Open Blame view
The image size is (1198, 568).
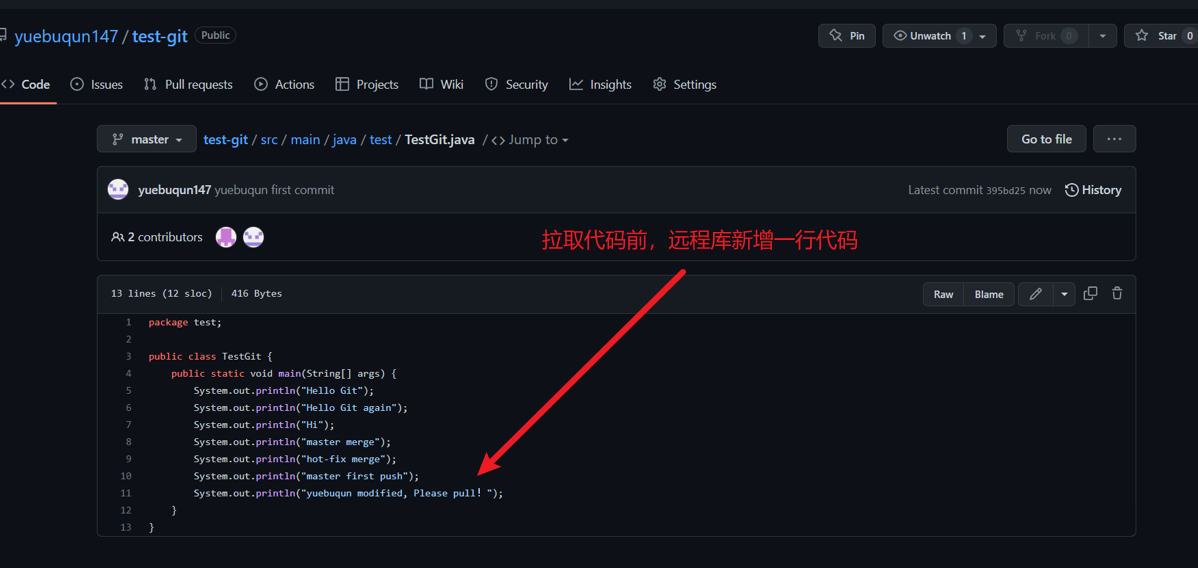pyautogui.click(x=989, y=294)
